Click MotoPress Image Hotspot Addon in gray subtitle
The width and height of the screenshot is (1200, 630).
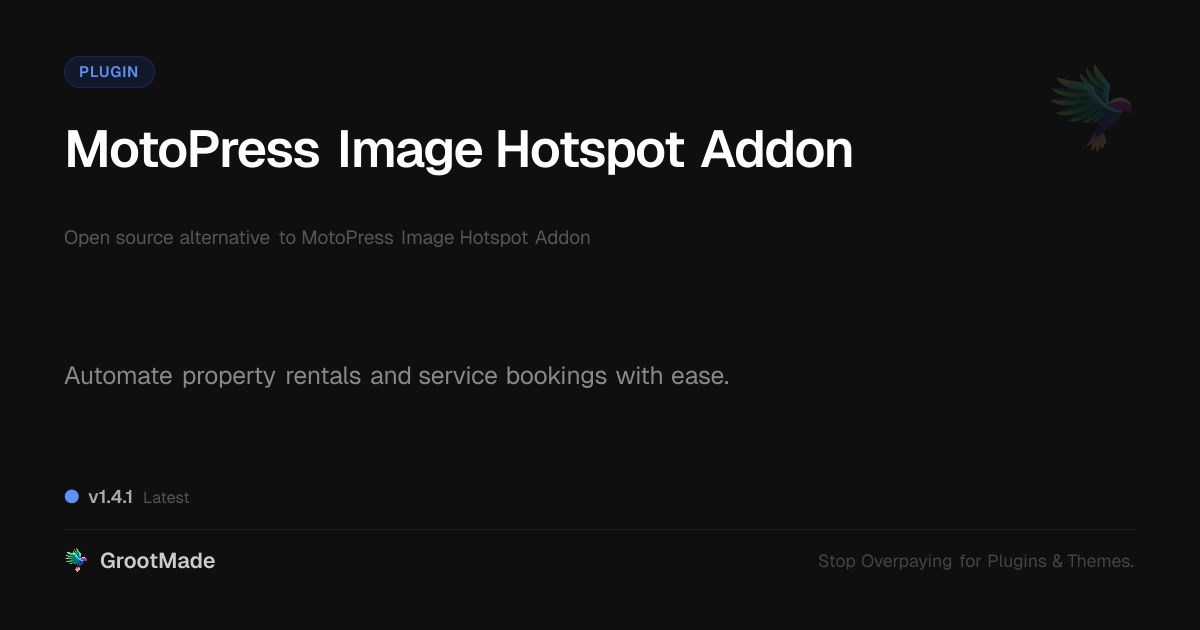[446, 238]
